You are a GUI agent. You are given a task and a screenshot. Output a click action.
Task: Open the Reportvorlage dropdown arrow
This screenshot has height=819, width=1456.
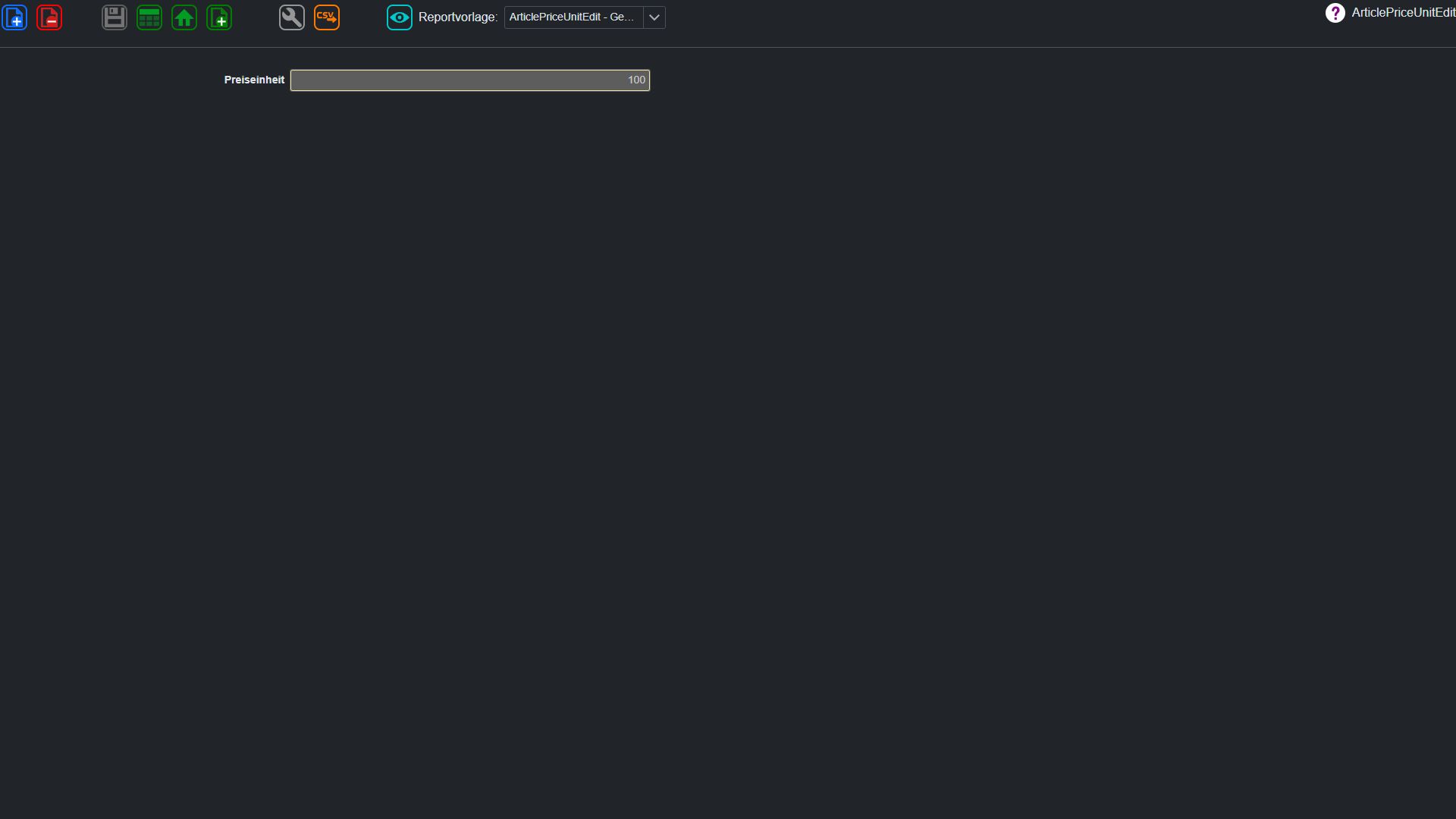654,17
